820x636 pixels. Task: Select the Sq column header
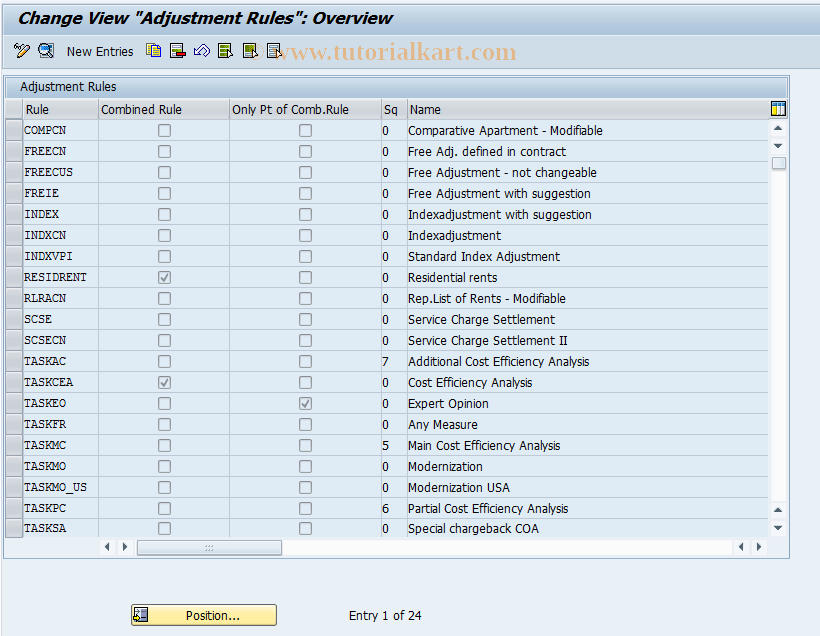click(x=394, y=109)
